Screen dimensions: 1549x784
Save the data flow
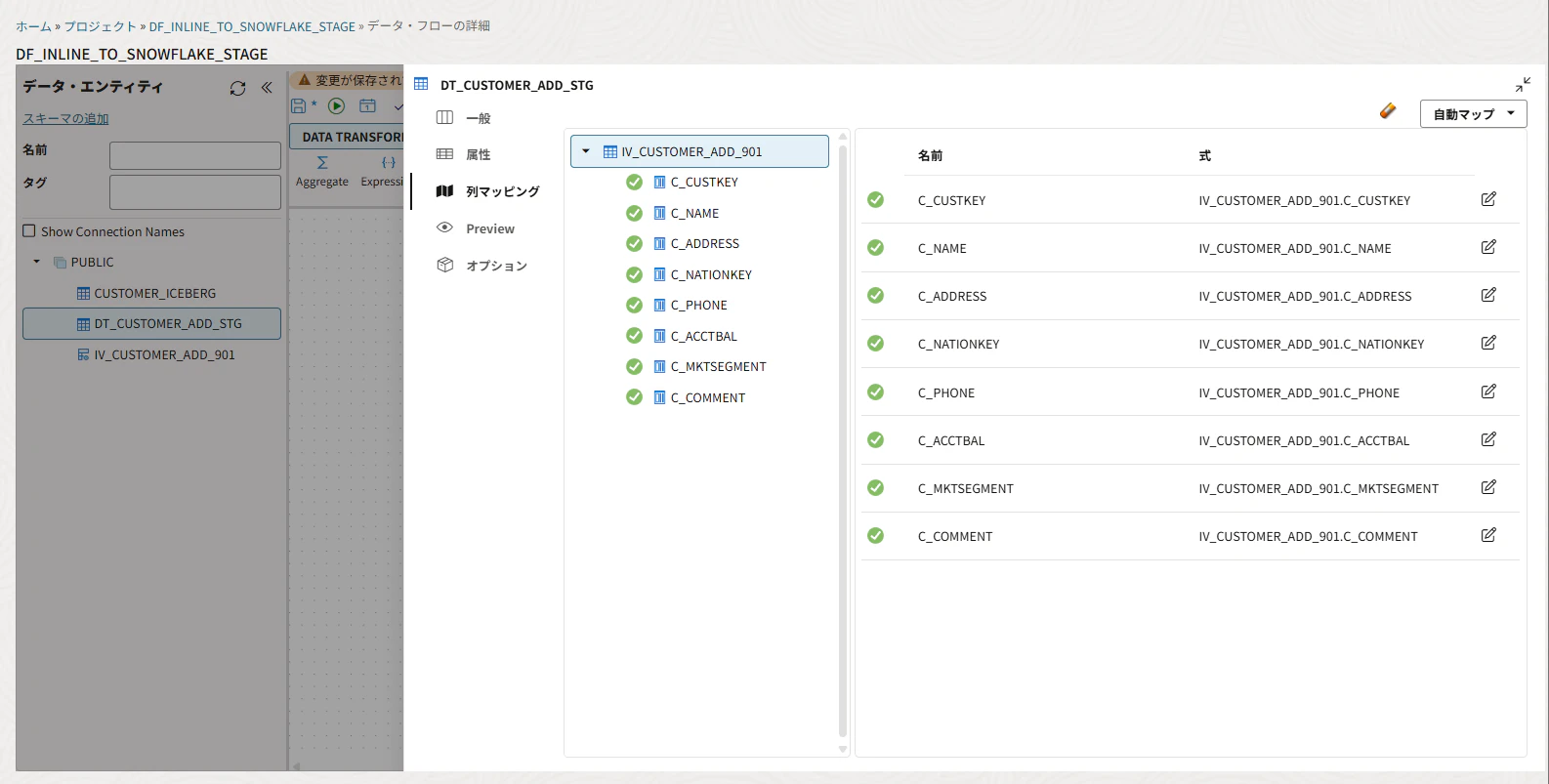(x=299, y=105)
